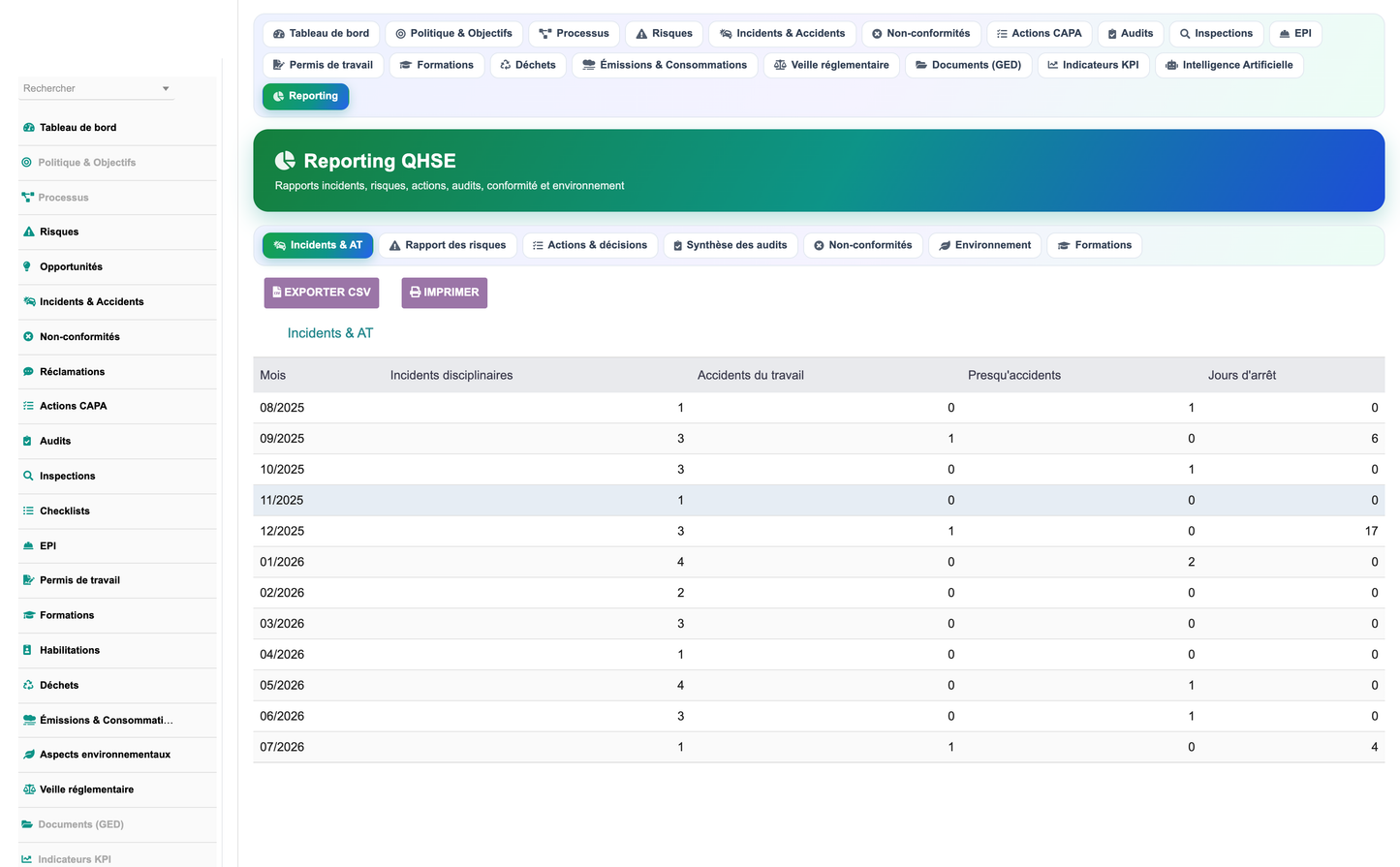This screenshot has width=1400, height=867.
Task: Open the Rechercher dropdown arrow
Action: (166, 88)
